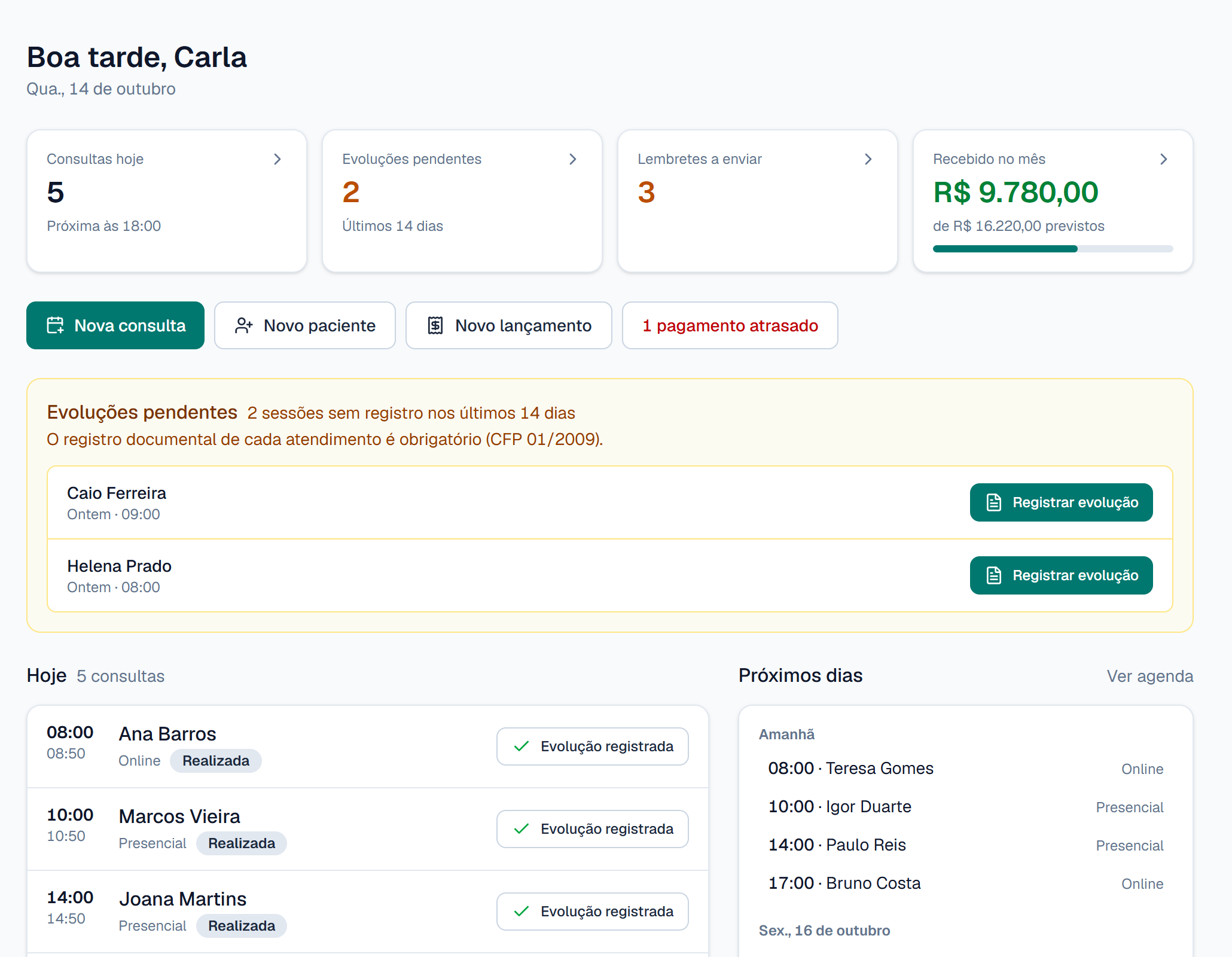
Task: Click the checkmark icon for Joana Martins
Action: 522,912
